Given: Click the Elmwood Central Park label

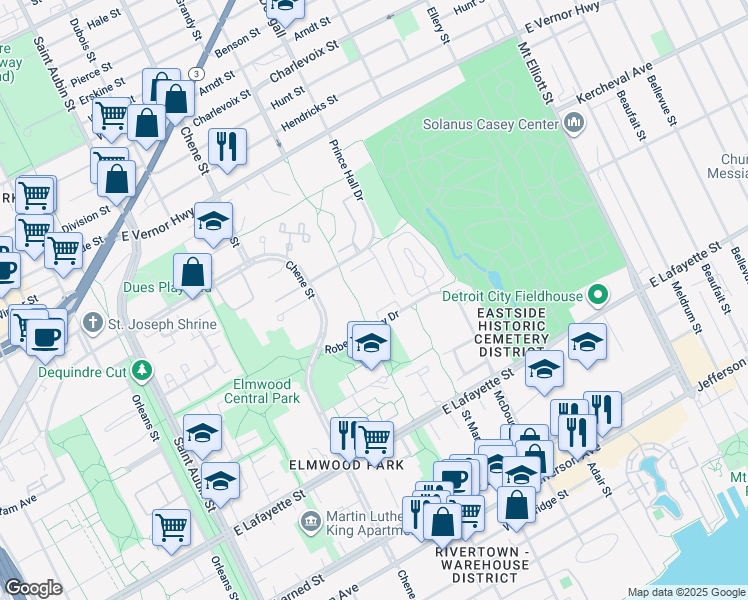Looking at the screenshot, I should 262,391.
